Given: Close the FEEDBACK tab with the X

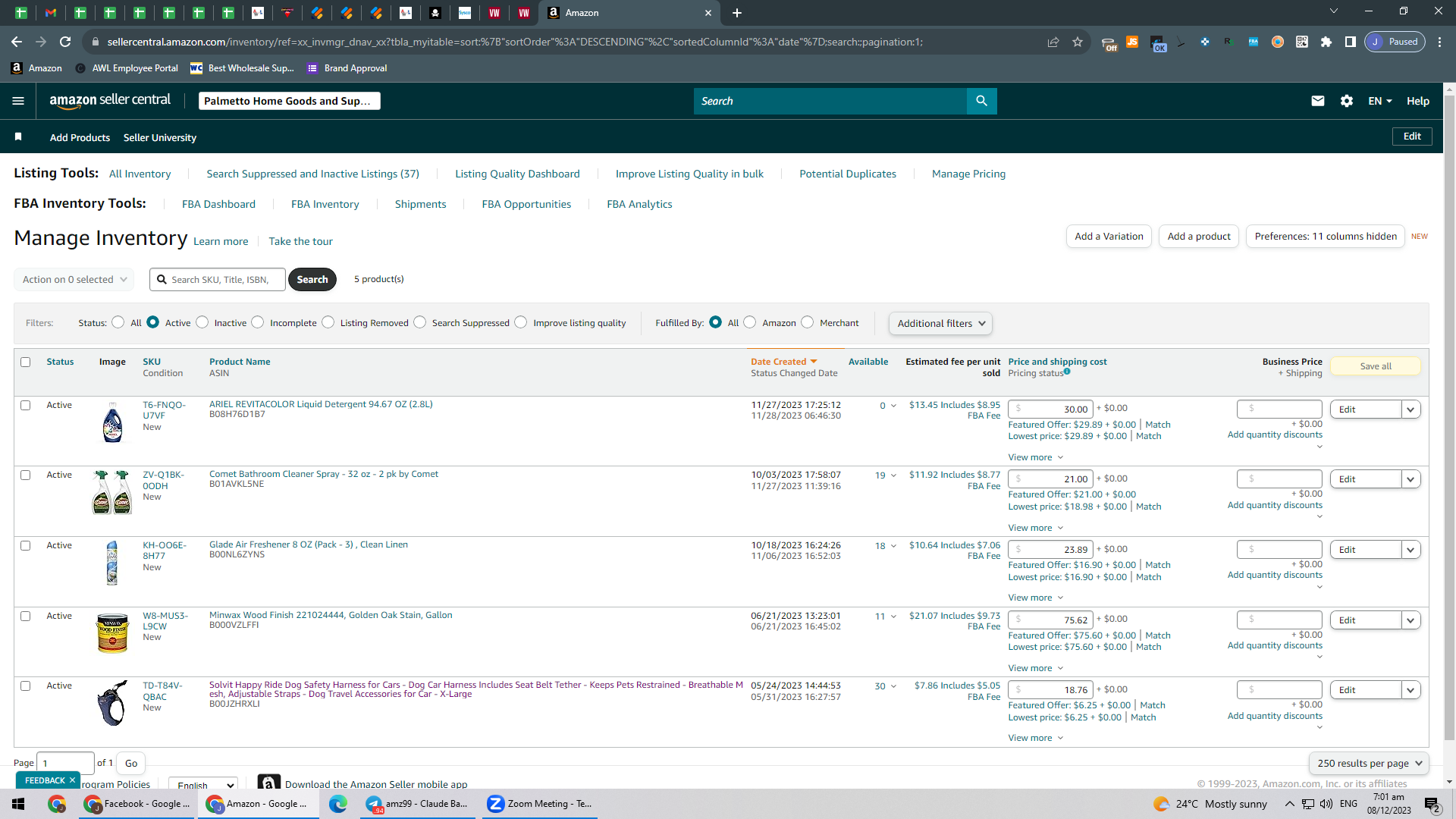Looking at the screenshot, I should [72, 780].
